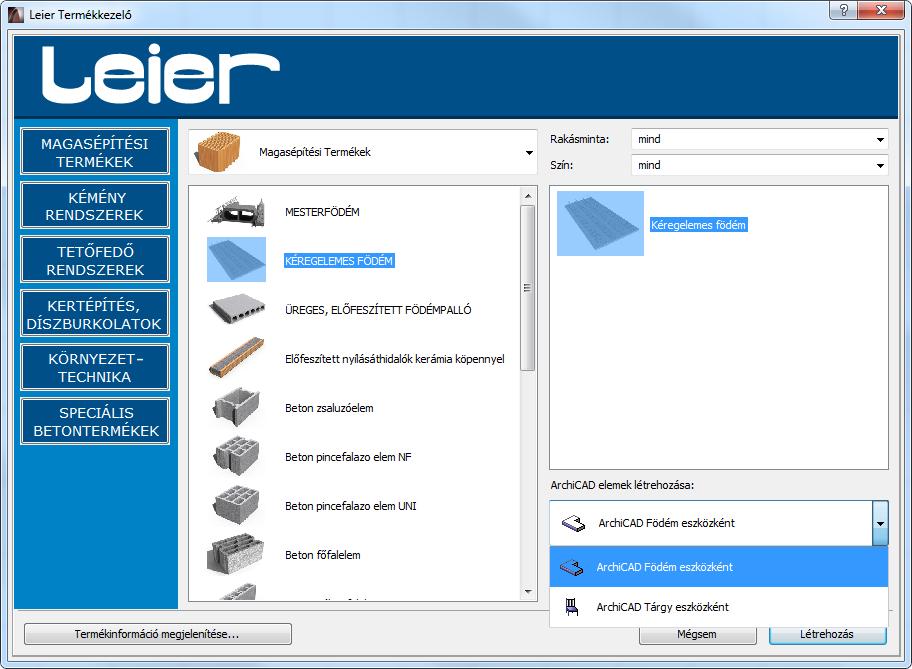Image resolution: width=912 pixels, height=669 pixels.
Task: Click Termékinformáció megjelenítése button
Action: [158, 634]
